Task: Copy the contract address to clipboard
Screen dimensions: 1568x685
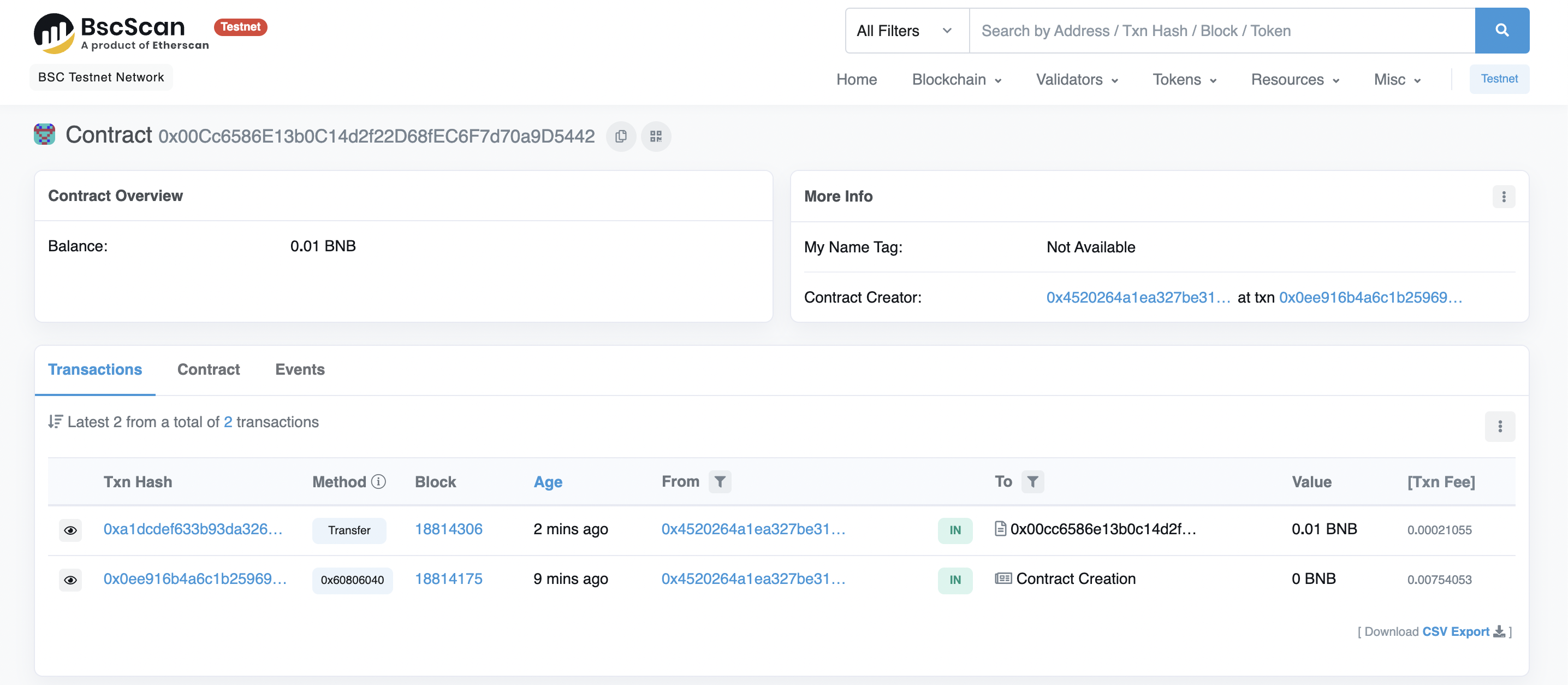Action: point(620,137)
